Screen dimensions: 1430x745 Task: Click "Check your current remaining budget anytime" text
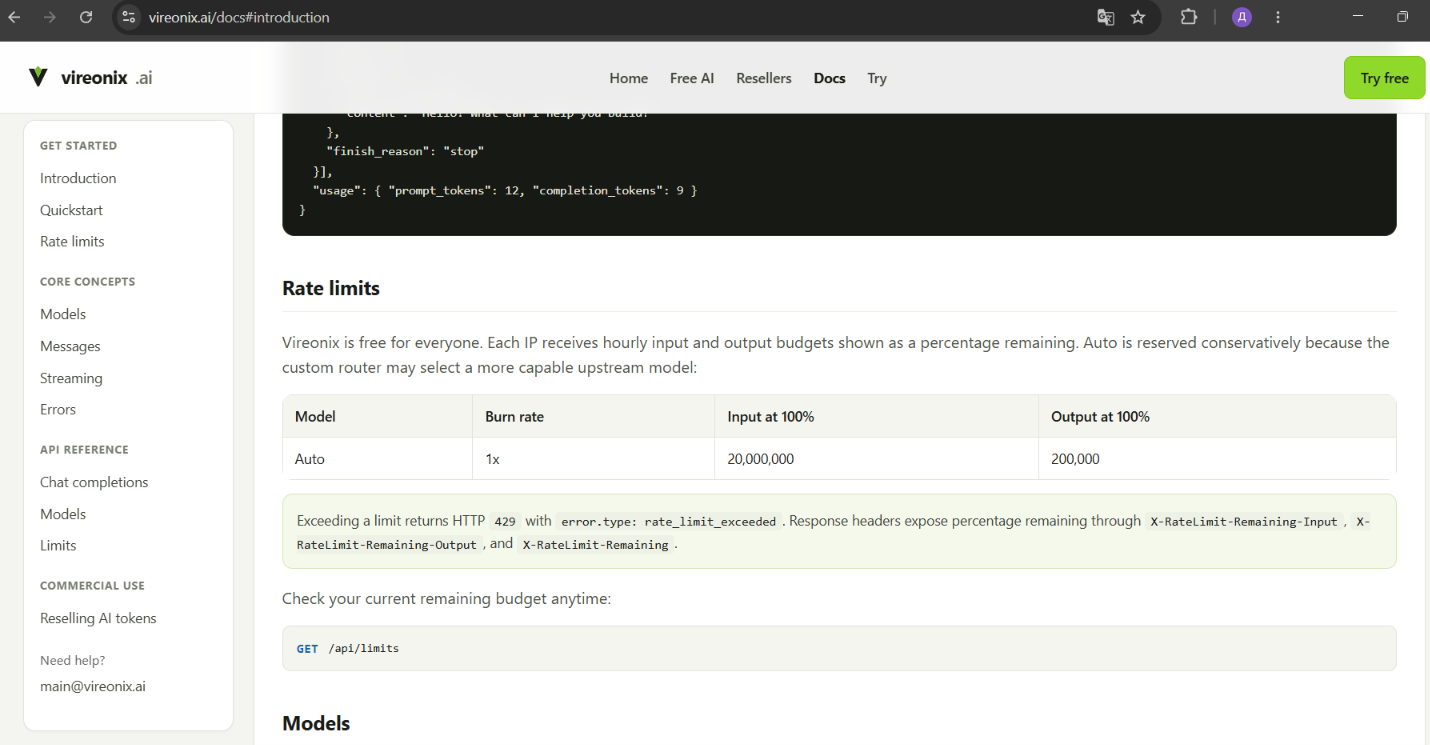click(x=446, y=599)
